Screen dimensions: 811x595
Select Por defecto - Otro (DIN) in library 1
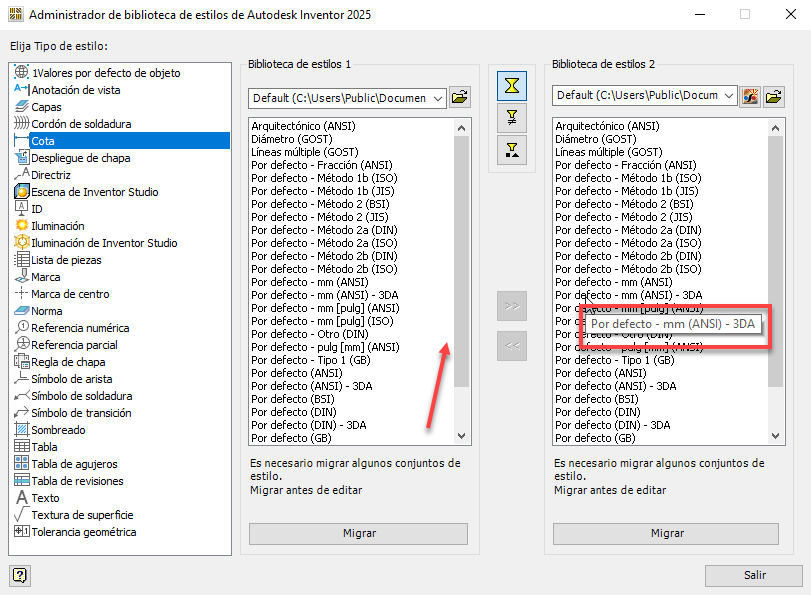point(310,334)
